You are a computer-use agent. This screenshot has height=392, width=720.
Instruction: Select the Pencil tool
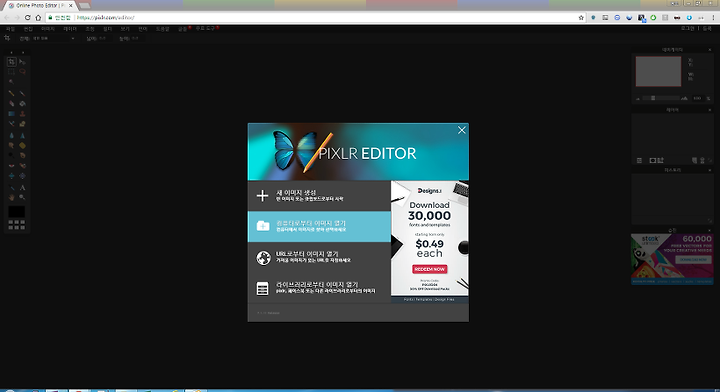(x=11, y=93)
